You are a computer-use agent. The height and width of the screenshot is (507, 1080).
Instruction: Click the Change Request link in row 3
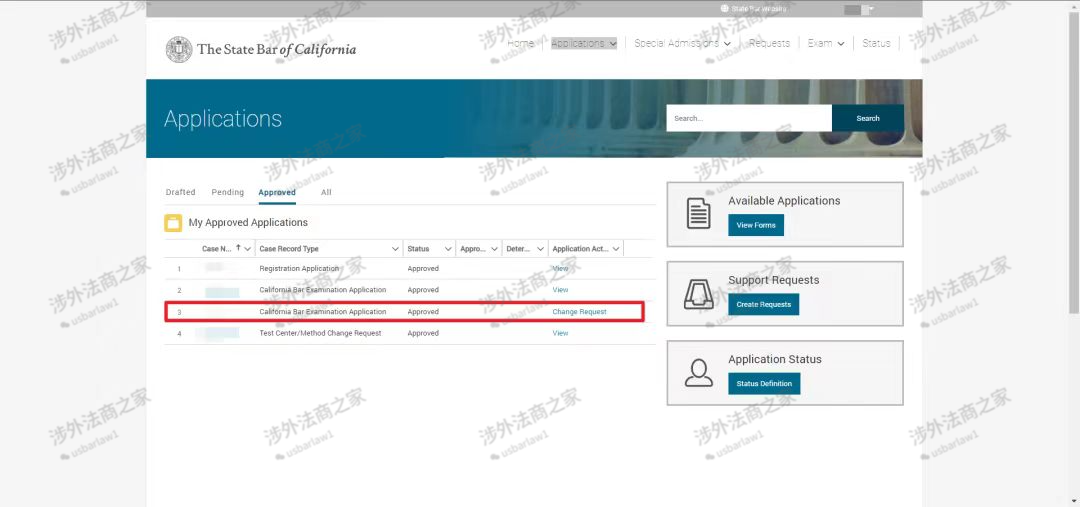pos(579,312)
